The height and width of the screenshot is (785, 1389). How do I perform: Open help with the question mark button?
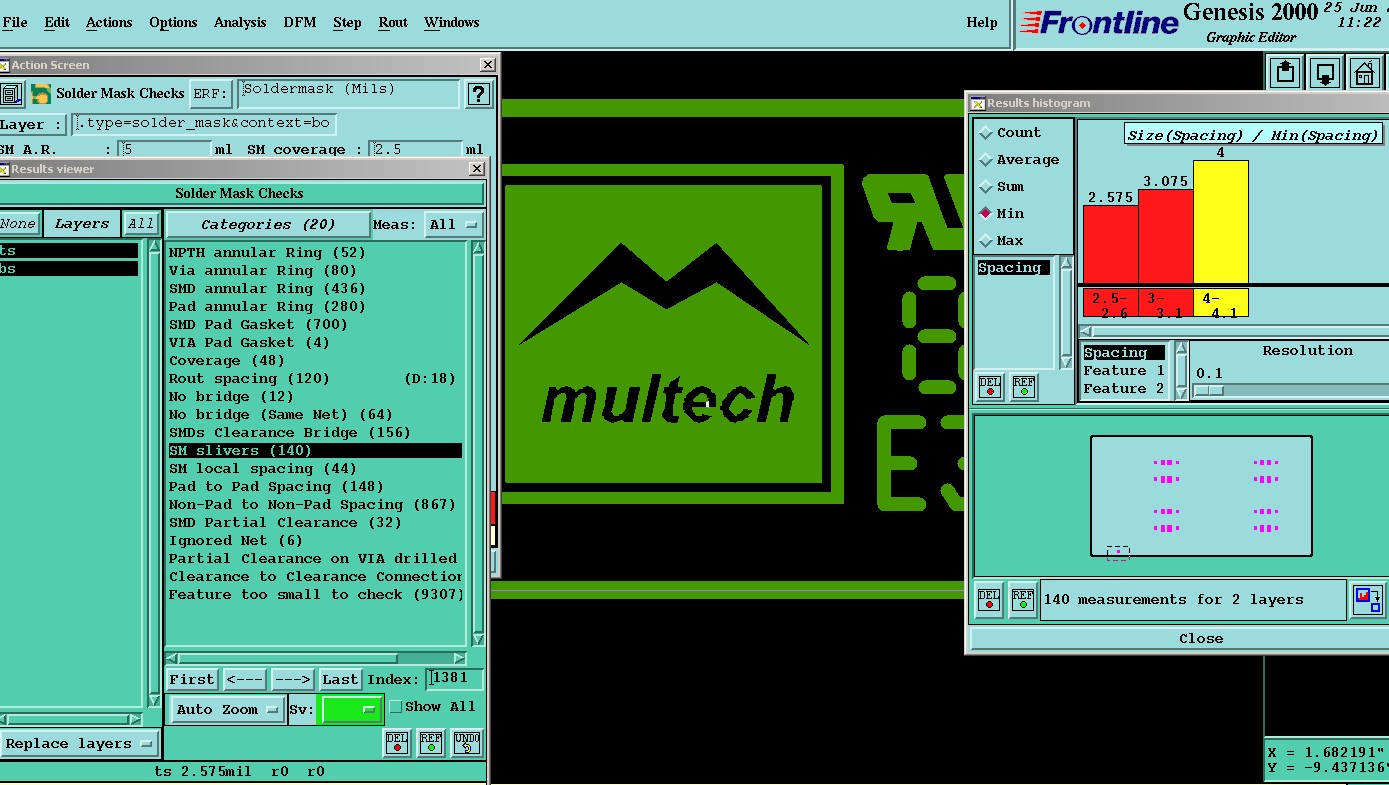[x=478, y=94]
